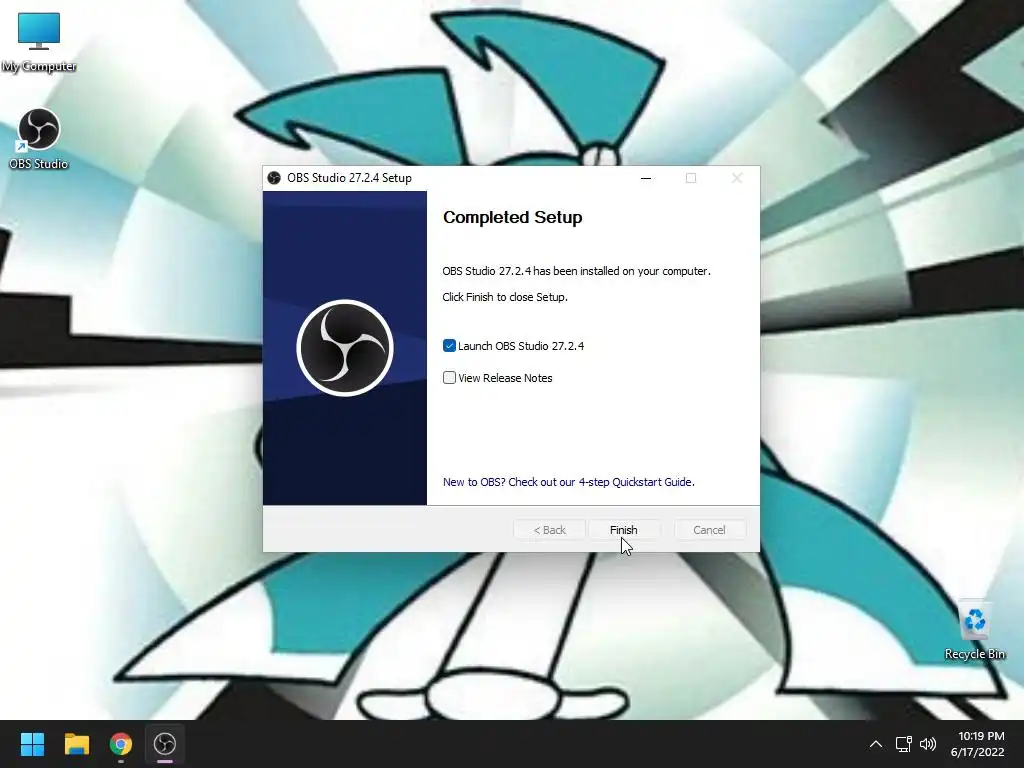Minimize the OBS Studio Setup window
1024x768 pixels.
click(x=646, y=178)
